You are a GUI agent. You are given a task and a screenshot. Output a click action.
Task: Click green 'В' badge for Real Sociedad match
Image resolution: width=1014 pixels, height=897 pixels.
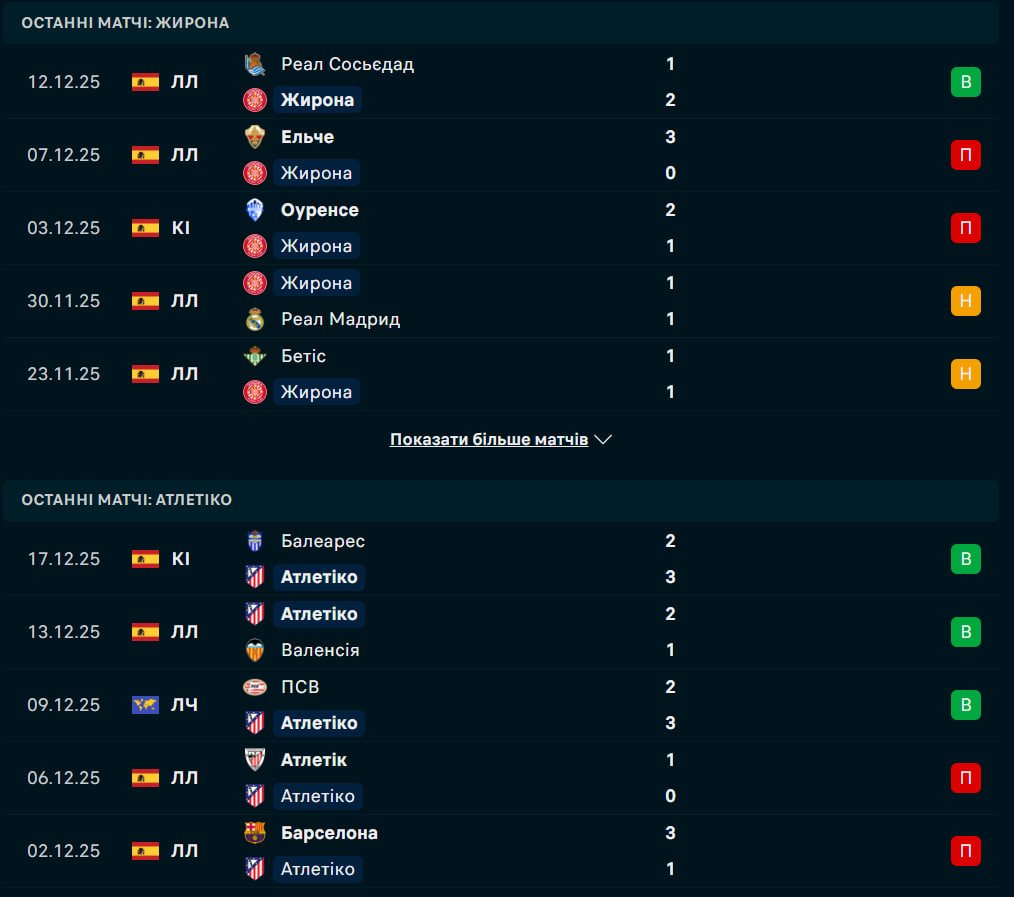pos(965,82)
